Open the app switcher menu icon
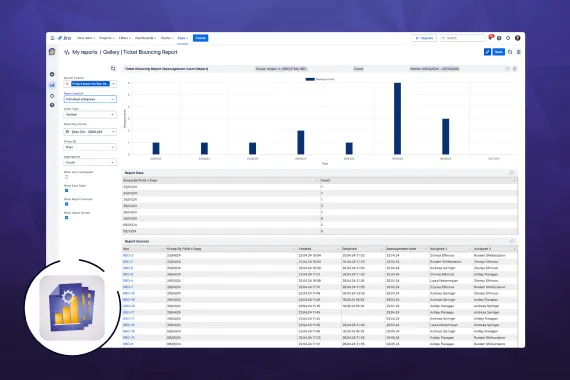This screenshot has width=570, height=380. (x=53, y=38)
